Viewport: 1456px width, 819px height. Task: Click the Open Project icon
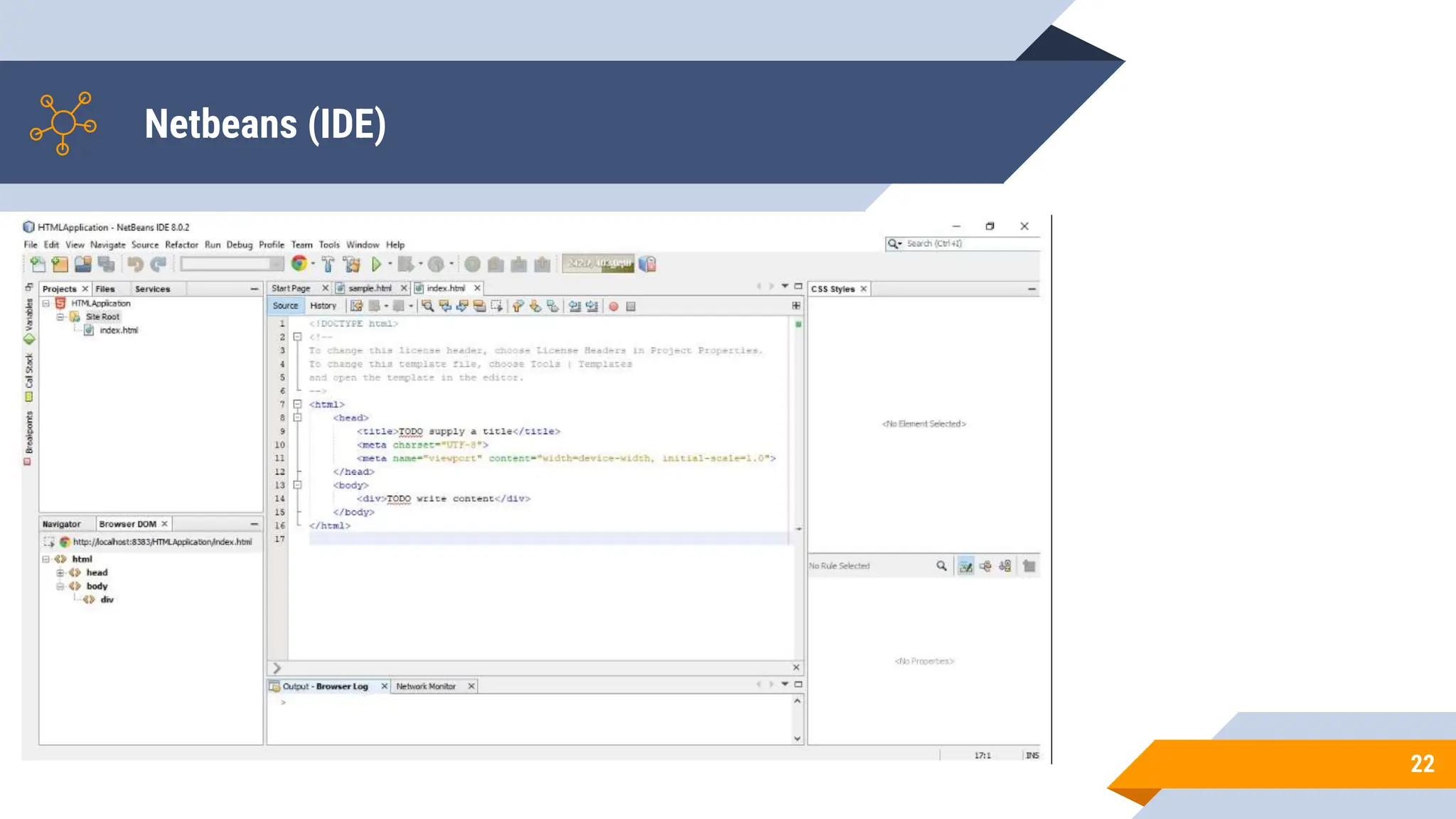click(x=83, y=264)
